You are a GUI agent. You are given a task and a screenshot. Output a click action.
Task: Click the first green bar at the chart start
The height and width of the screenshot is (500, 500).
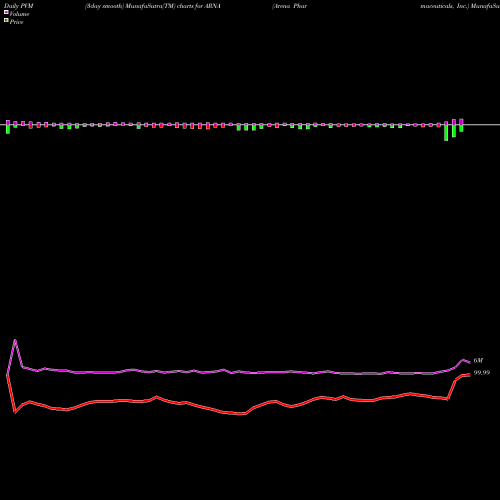coord(8,129)
